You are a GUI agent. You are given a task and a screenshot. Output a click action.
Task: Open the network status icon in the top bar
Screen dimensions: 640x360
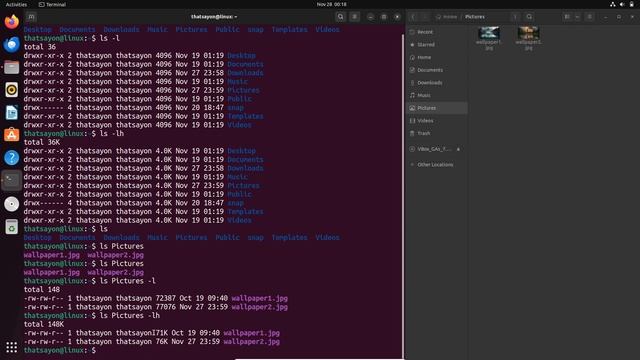(613, 4)
